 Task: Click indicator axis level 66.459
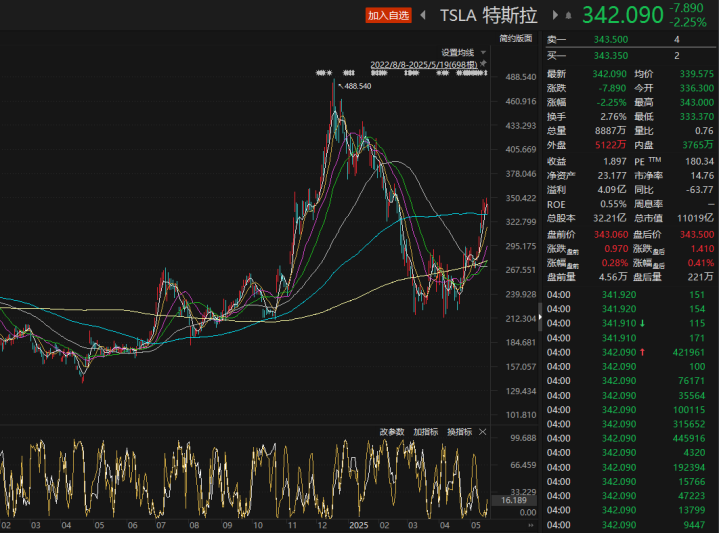point(523,465)
